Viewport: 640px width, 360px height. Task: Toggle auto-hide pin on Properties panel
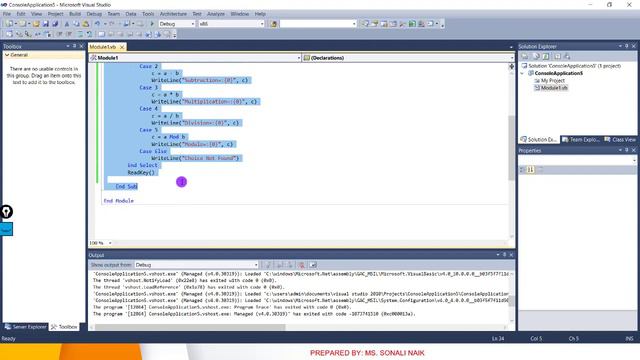[627, 150]
